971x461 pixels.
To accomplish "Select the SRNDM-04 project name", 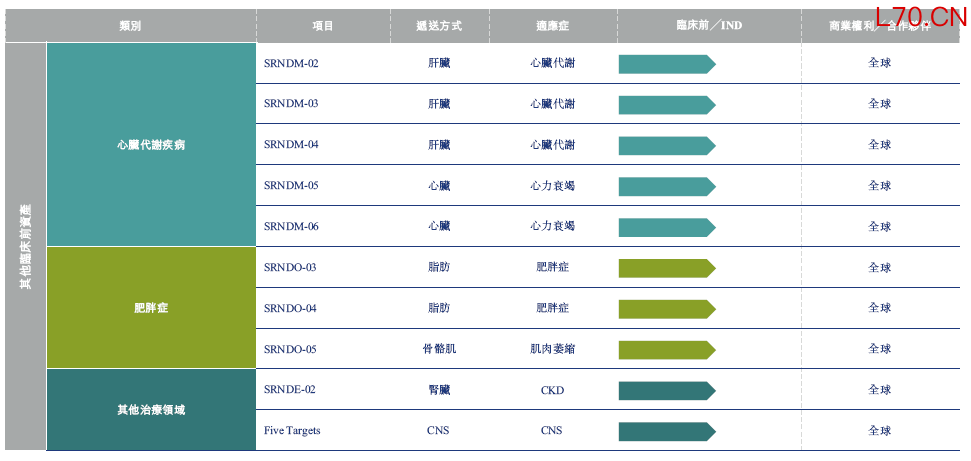I will 291,145.
